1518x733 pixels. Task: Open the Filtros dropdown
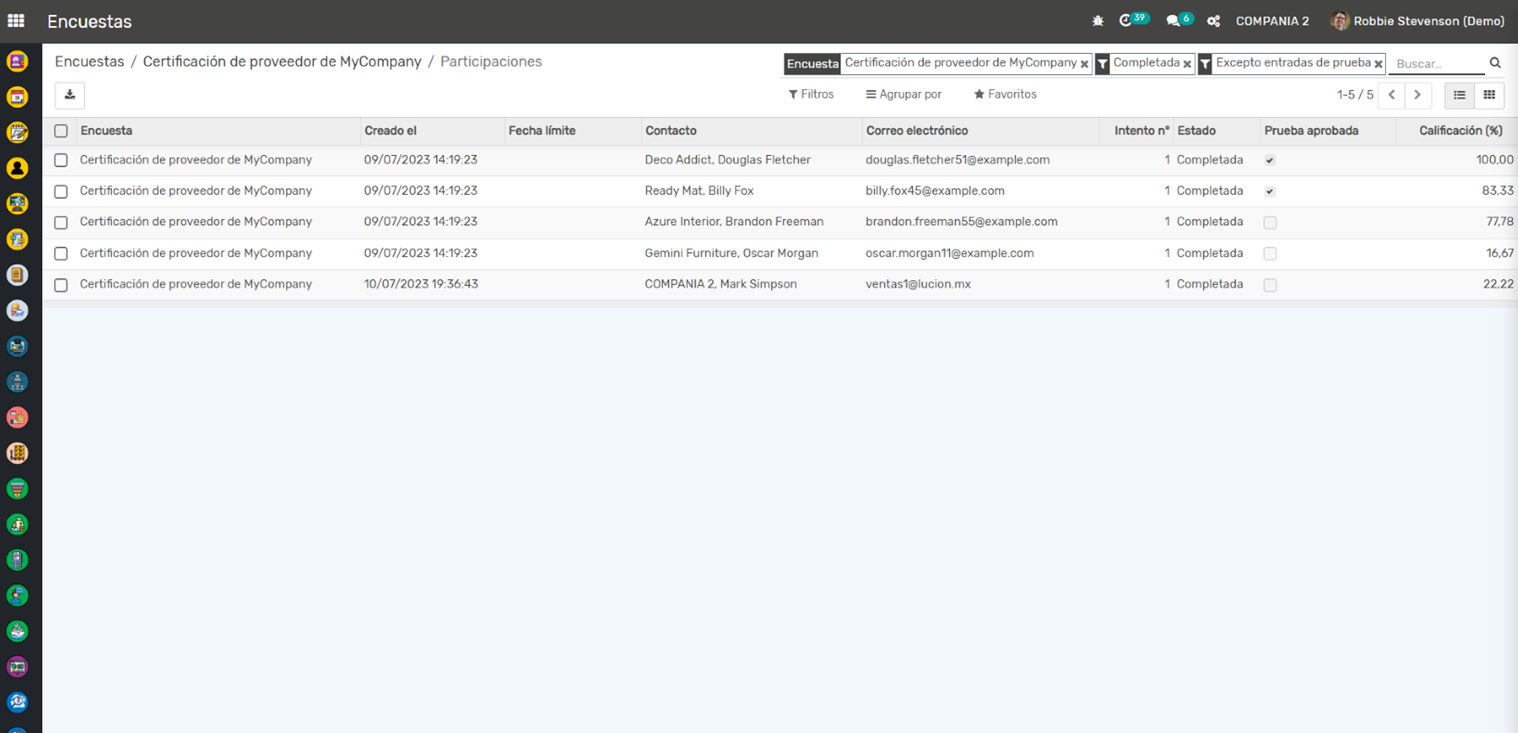pos(811,94)
